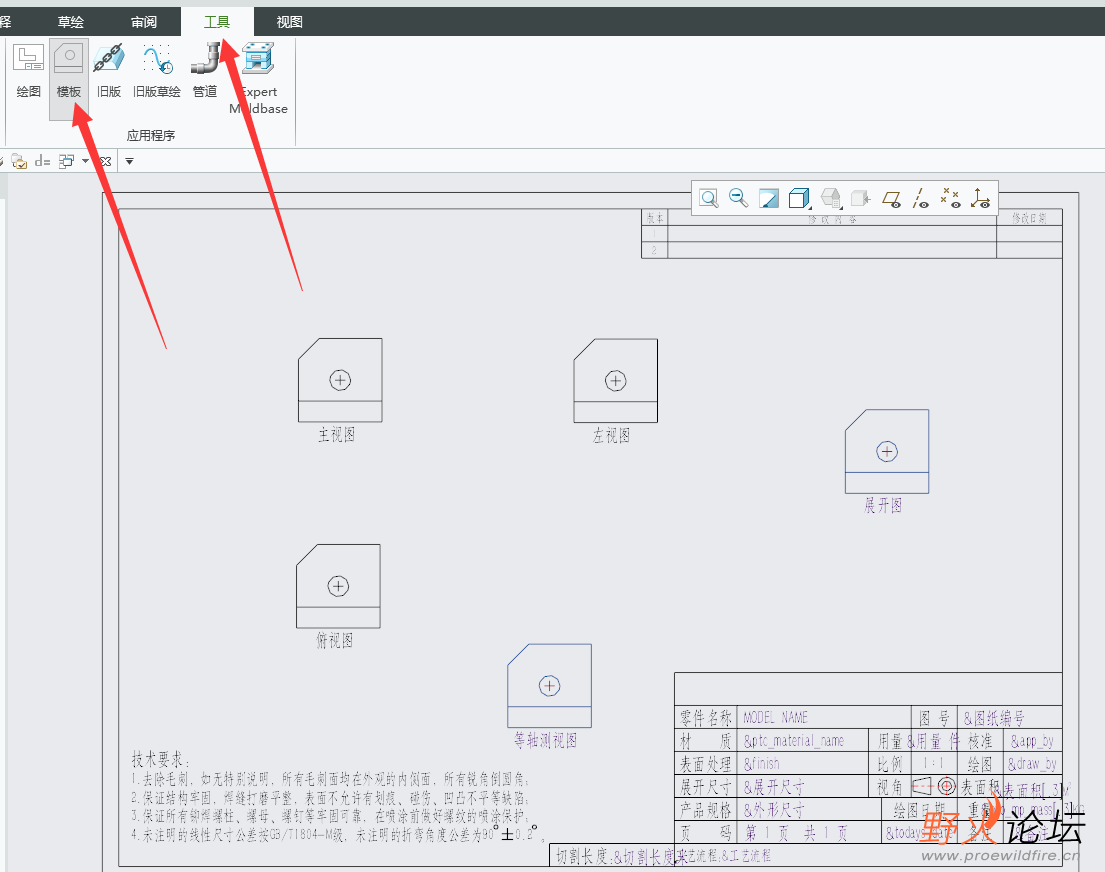Click the 主视图 label text
Viewport: 1105px width, 872px height.
point(337,434)
